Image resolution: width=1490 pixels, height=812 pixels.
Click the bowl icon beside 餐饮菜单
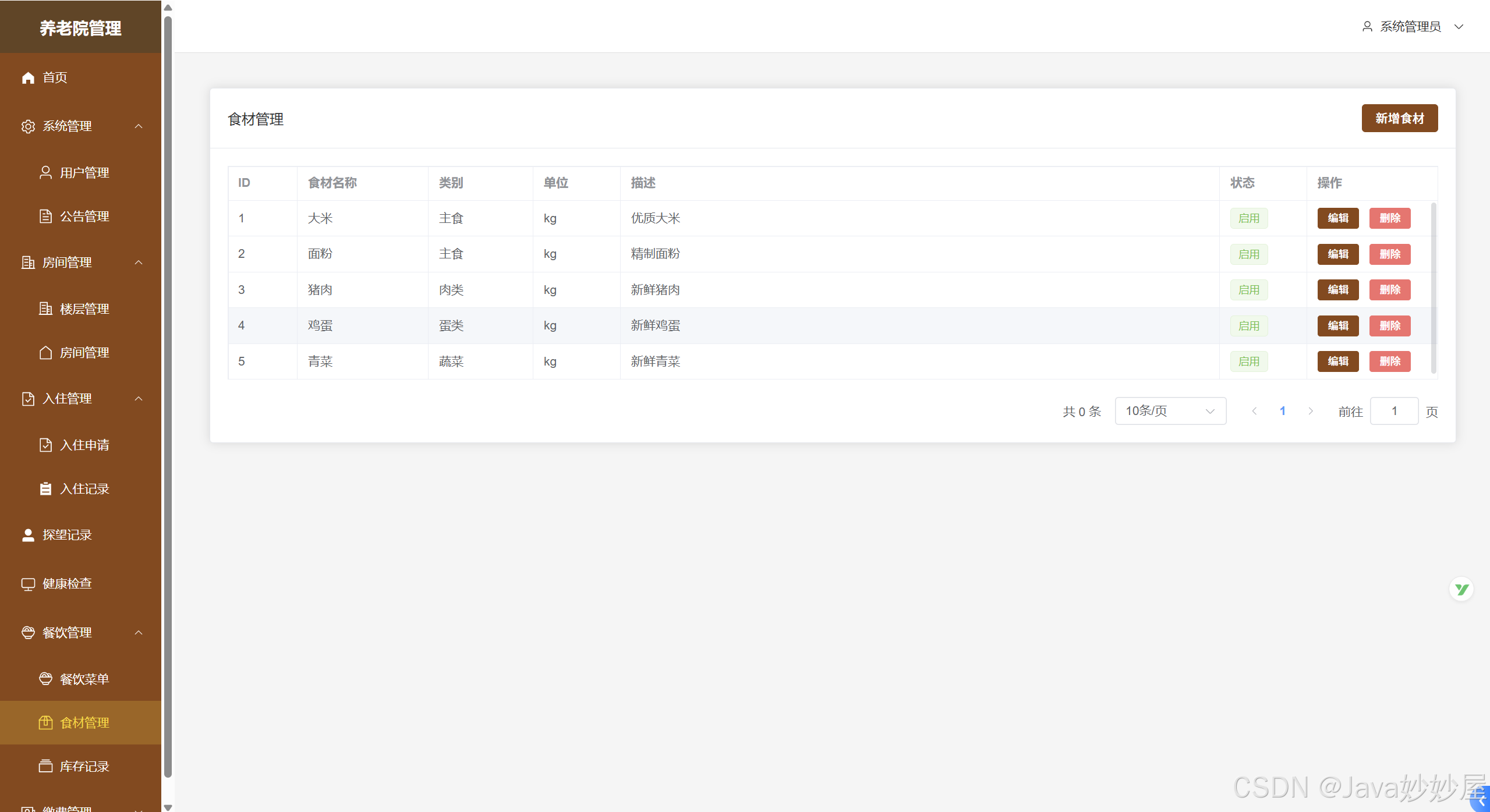click(45, 679)
